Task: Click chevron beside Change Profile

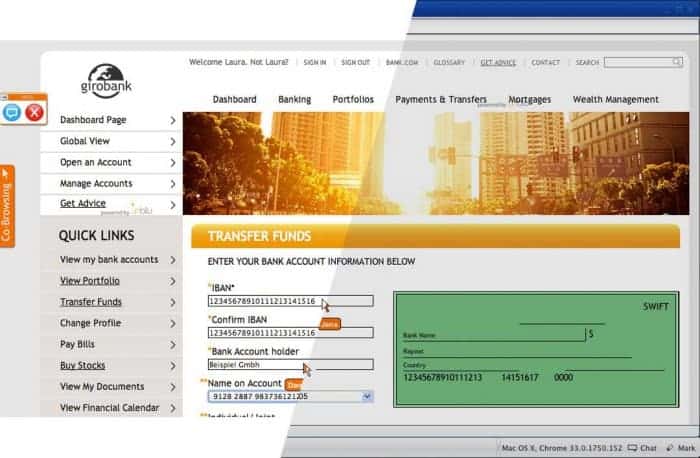Action: [x=173, y=324]
